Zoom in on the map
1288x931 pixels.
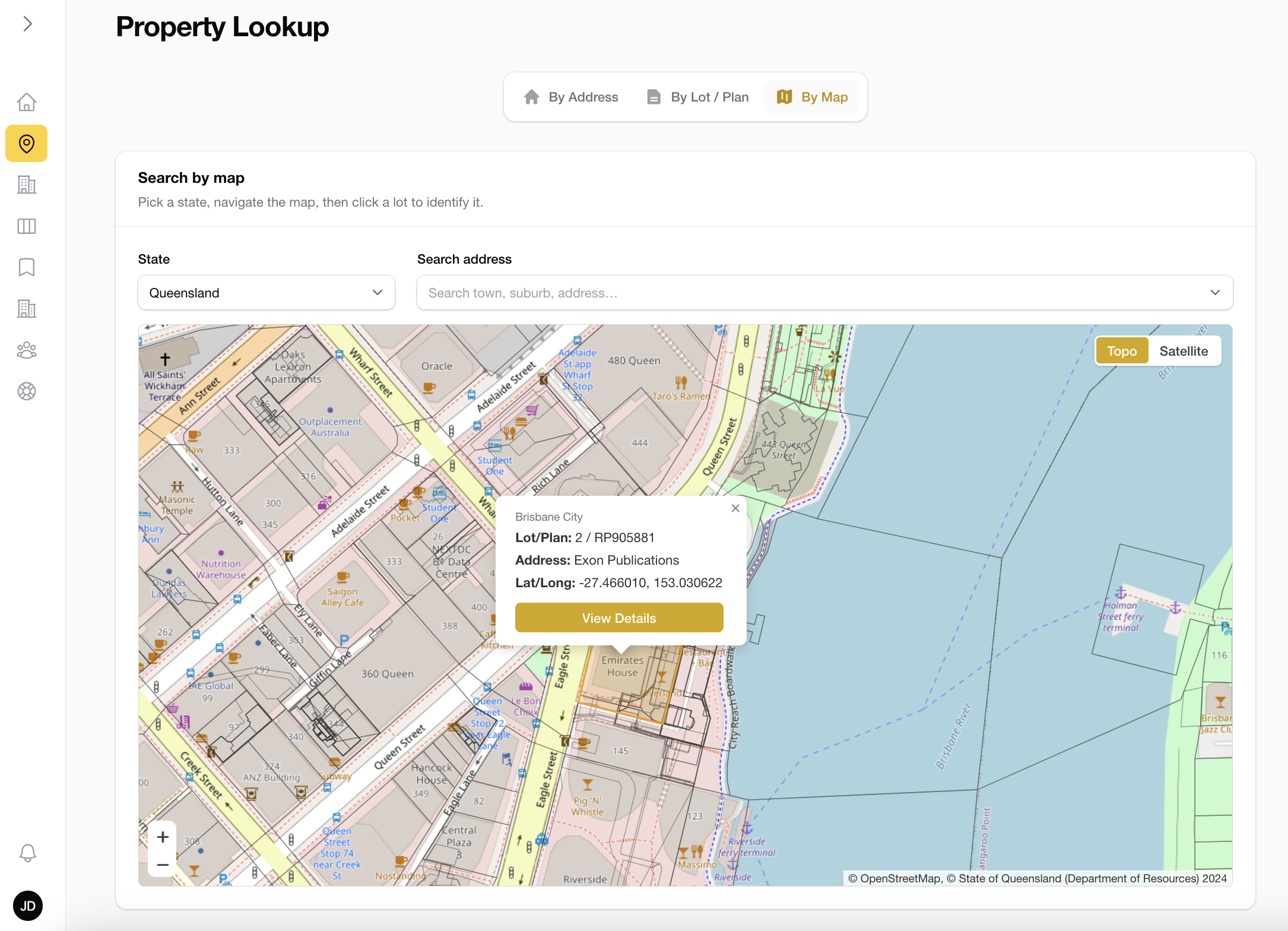click(163, 837)
